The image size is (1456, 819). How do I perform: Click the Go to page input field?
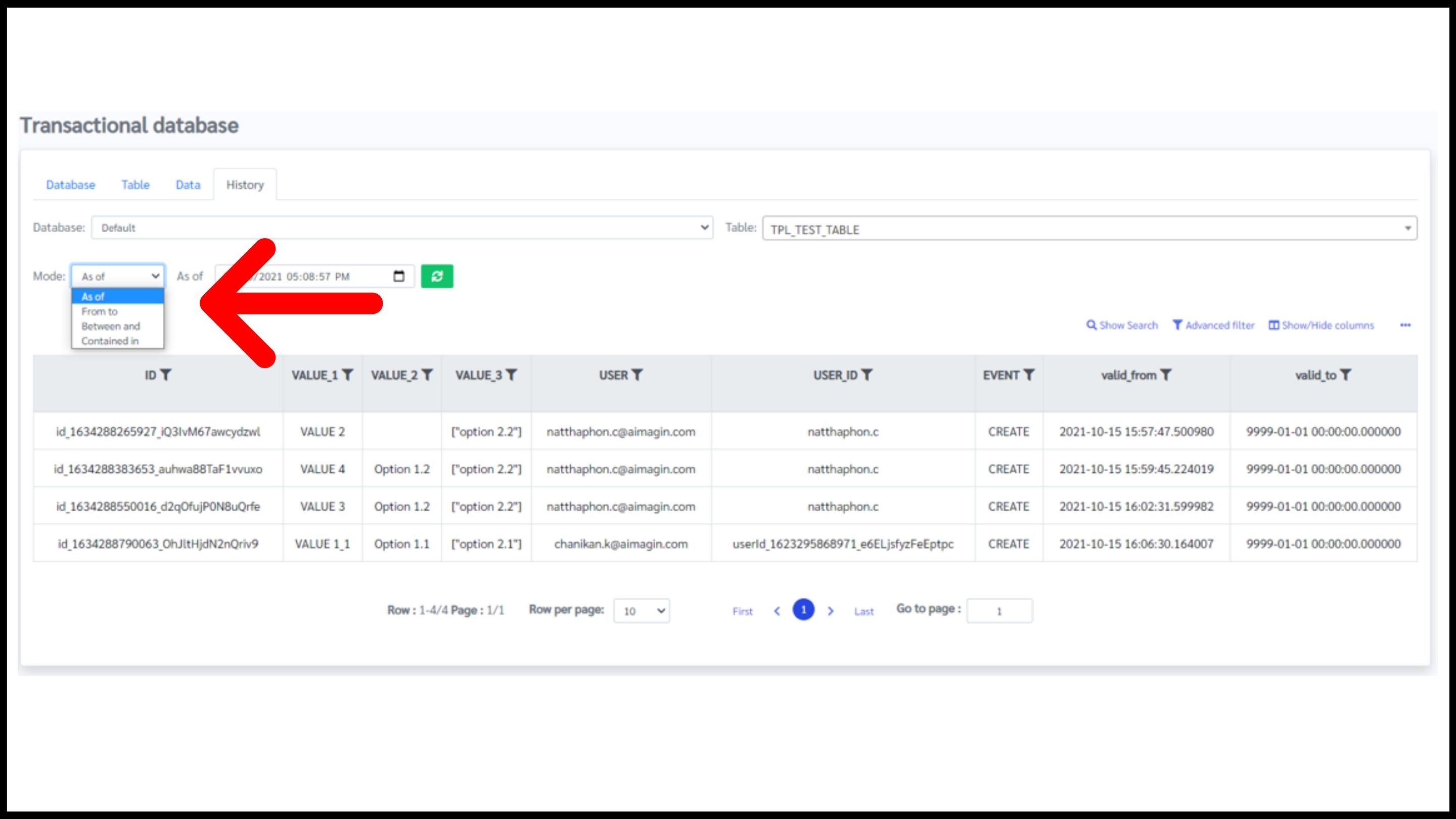[x=999, y=611]
